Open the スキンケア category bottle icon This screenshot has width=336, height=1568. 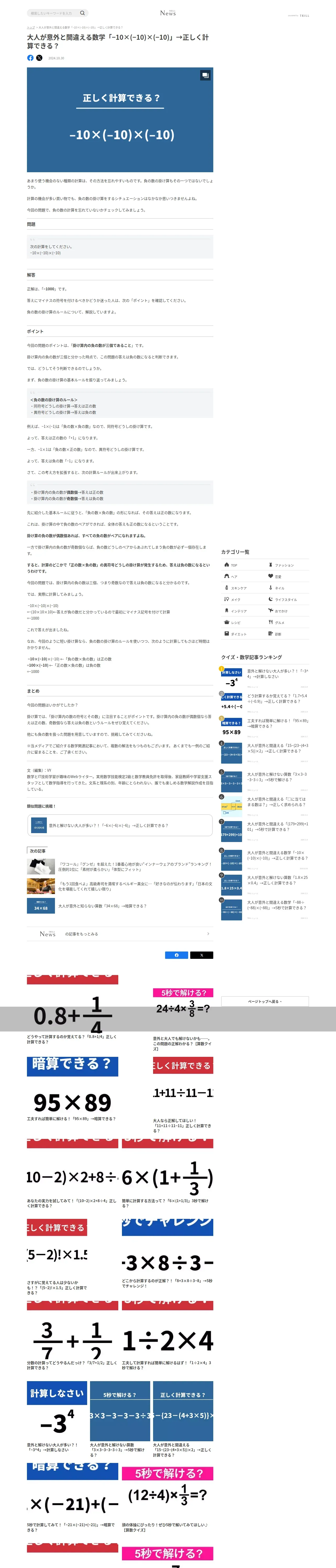tap(227, 588)
